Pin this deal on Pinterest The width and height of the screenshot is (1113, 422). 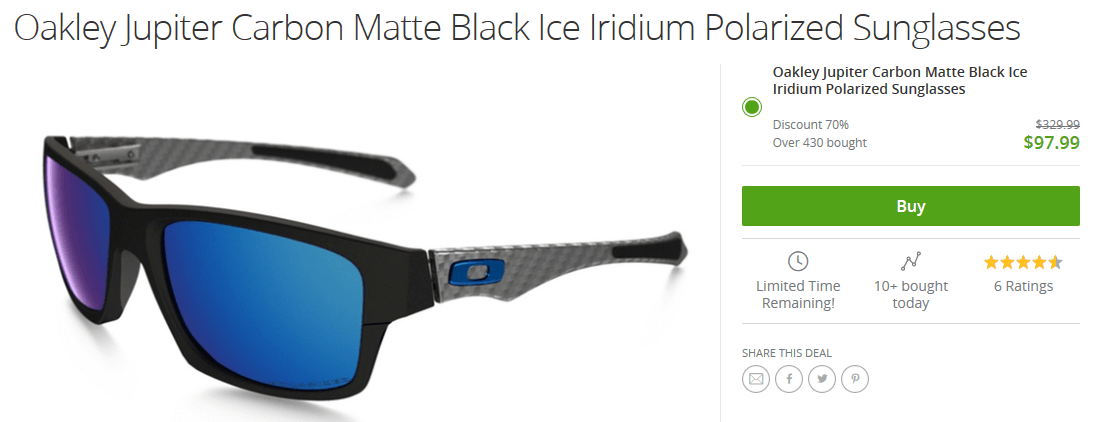pos(855,379)
